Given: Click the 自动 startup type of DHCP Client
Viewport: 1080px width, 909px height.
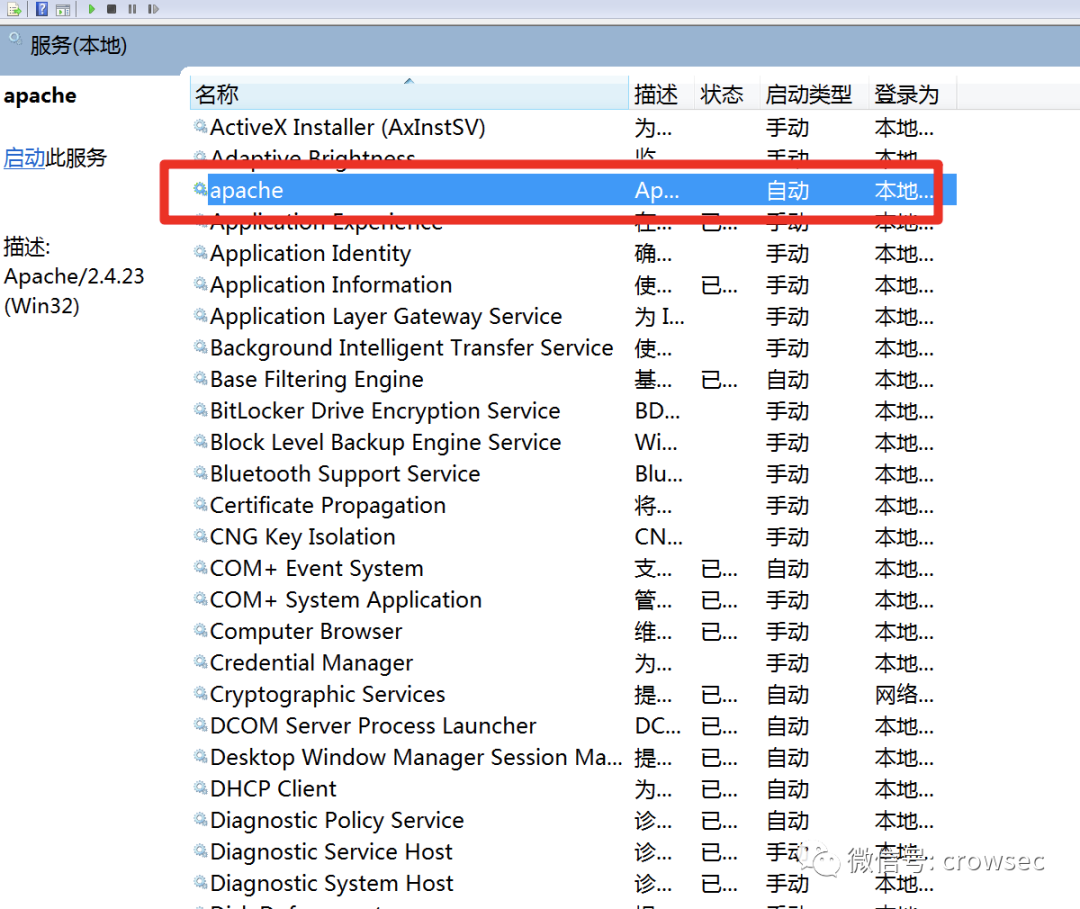Looking at the screenshot, I should point(788,789).
